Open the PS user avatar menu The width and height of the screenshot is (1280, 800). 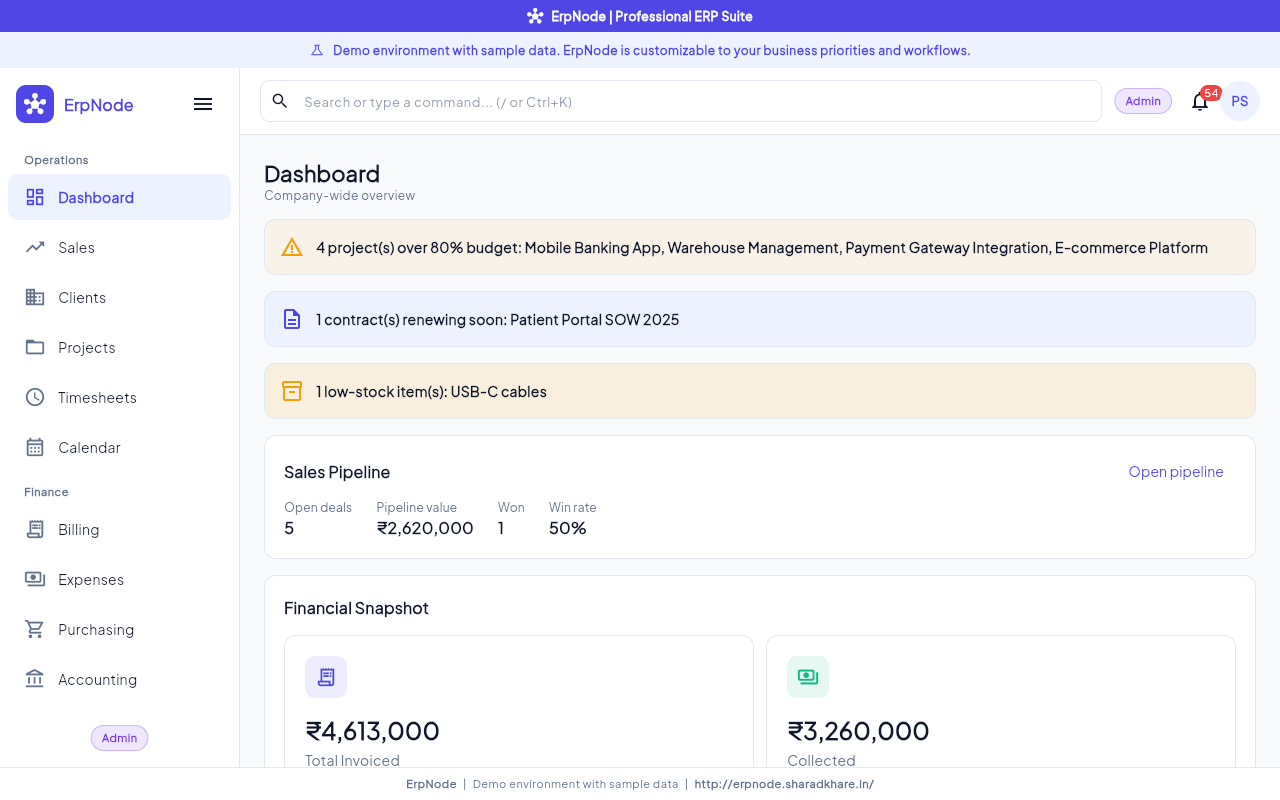1240,101
